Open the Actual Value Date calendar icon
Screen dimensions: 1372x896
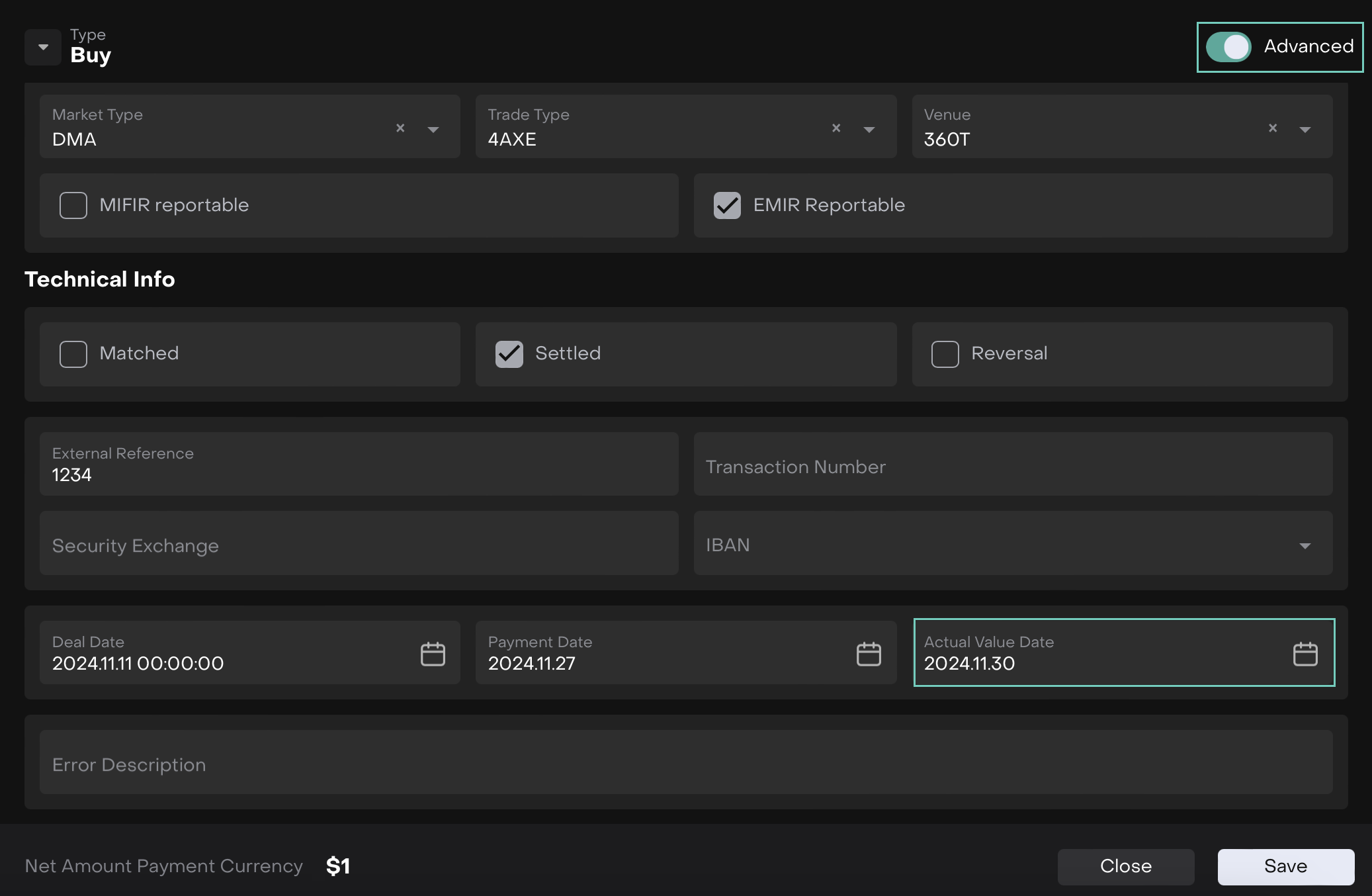1305,654
